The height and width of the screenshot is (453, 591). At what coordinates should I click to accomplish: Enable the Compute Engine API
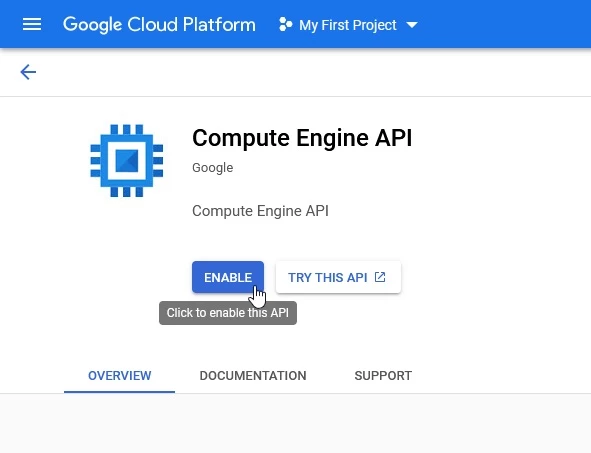point(228,277)
